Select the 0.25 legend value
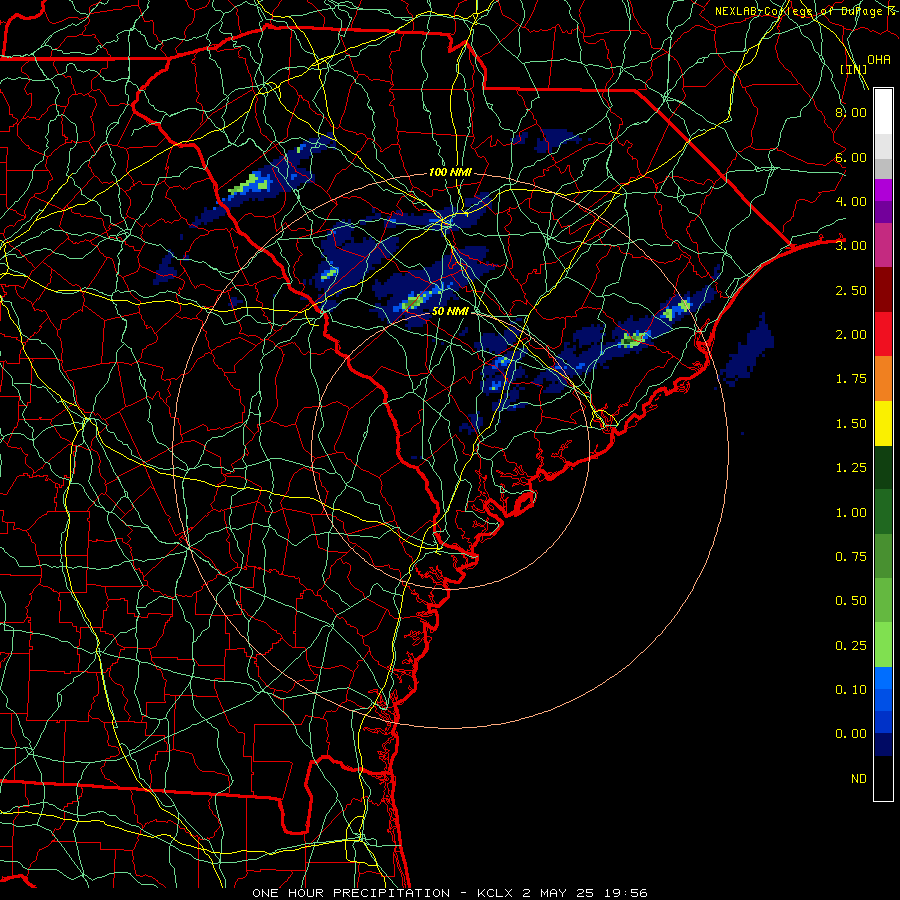This screenshot has height=900, width=900. 851,646
